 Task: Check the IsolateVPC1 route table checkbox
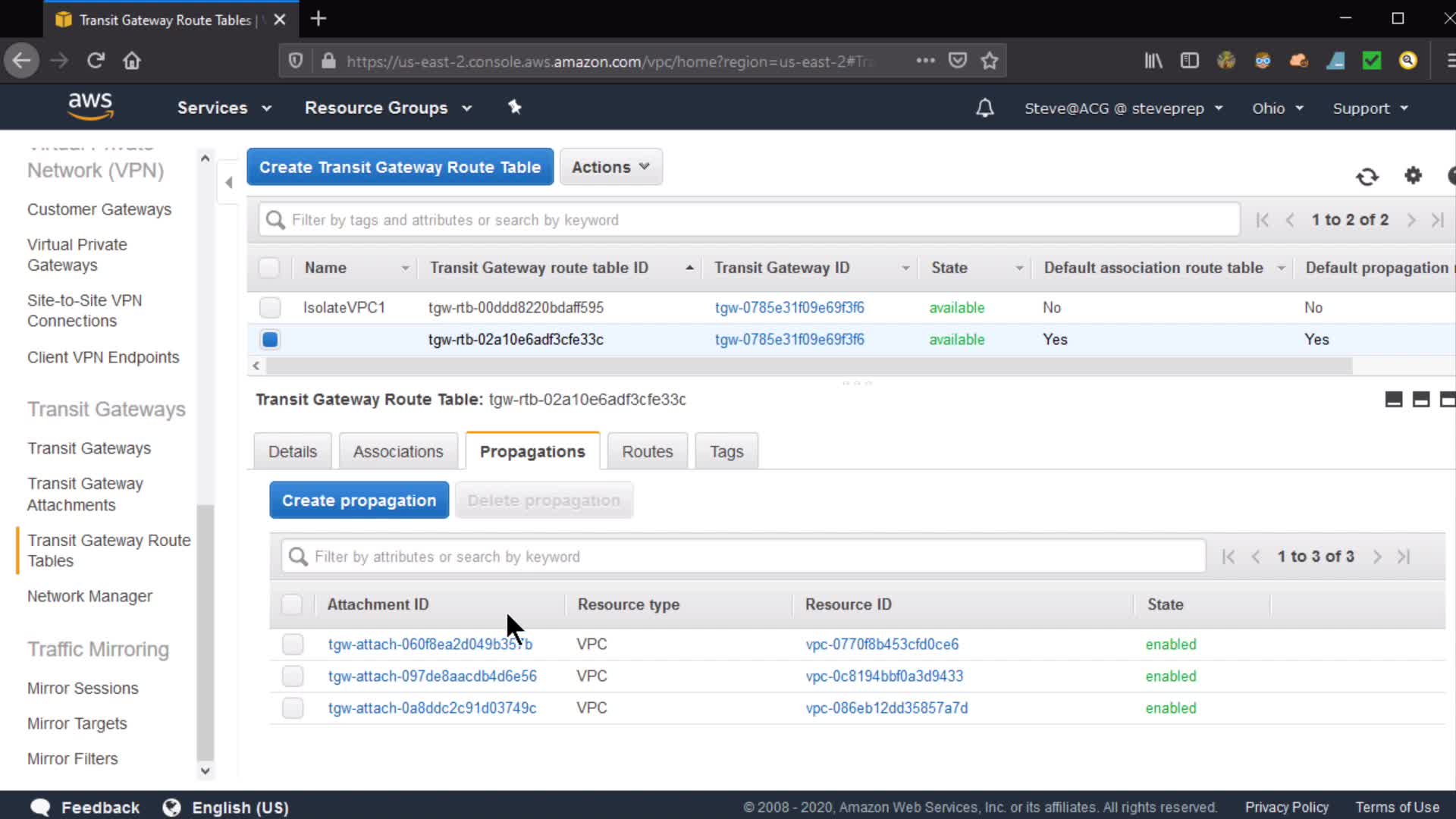click(x=269, y=307)
